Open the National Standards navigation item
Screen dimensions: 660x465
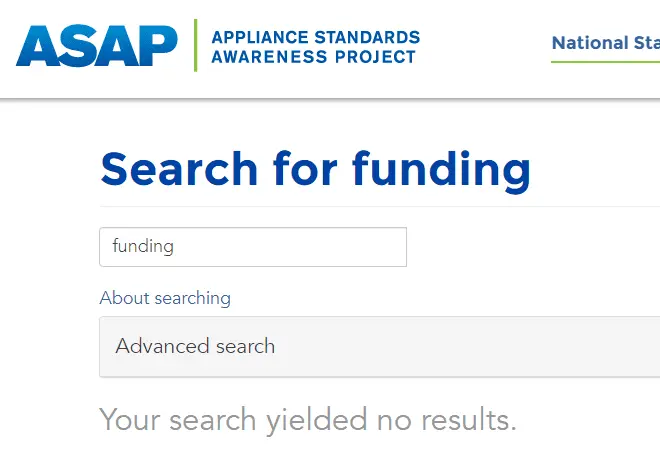click(605, 43)
